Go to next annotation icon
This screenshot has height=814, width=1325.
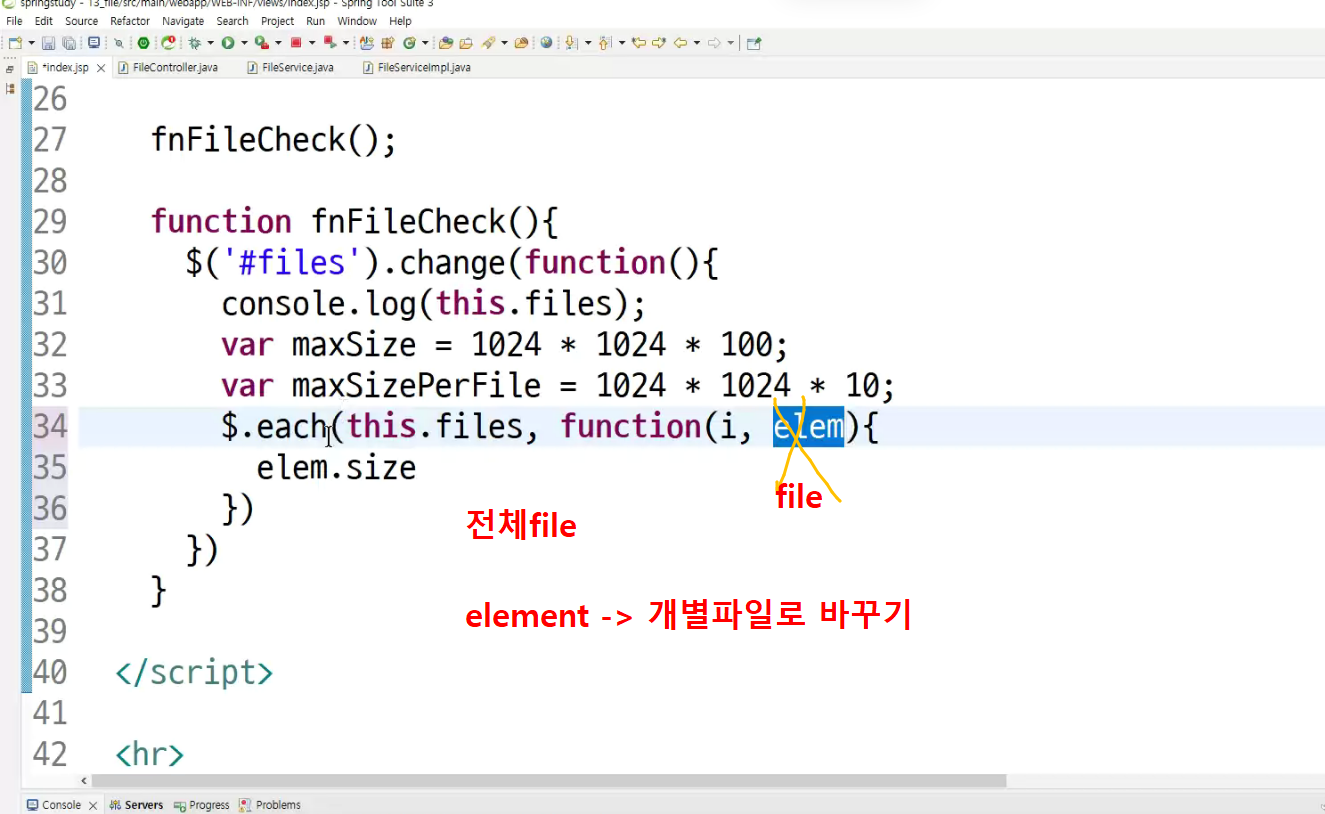[571, 43]
